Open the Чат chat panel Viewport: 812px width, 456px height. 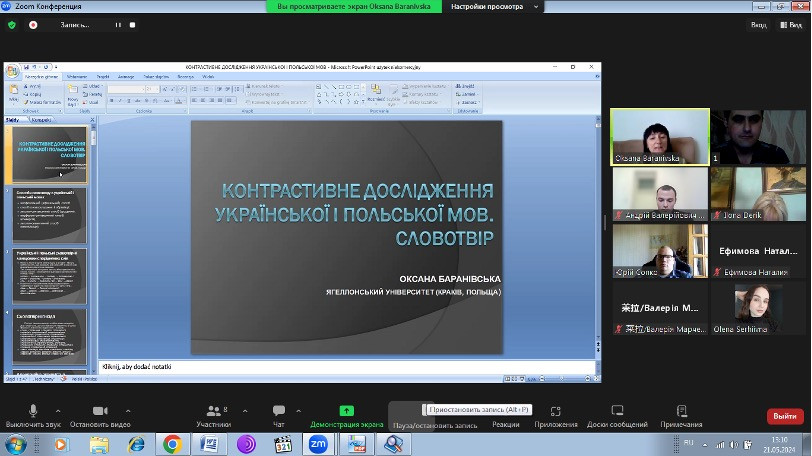click(278, 412)
